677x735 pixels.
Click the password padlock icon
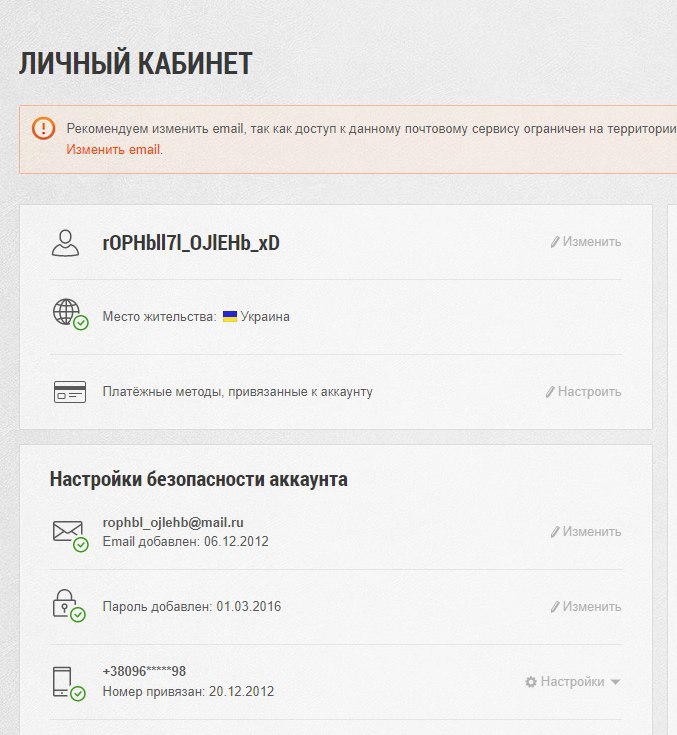click(x=65, y=603)
